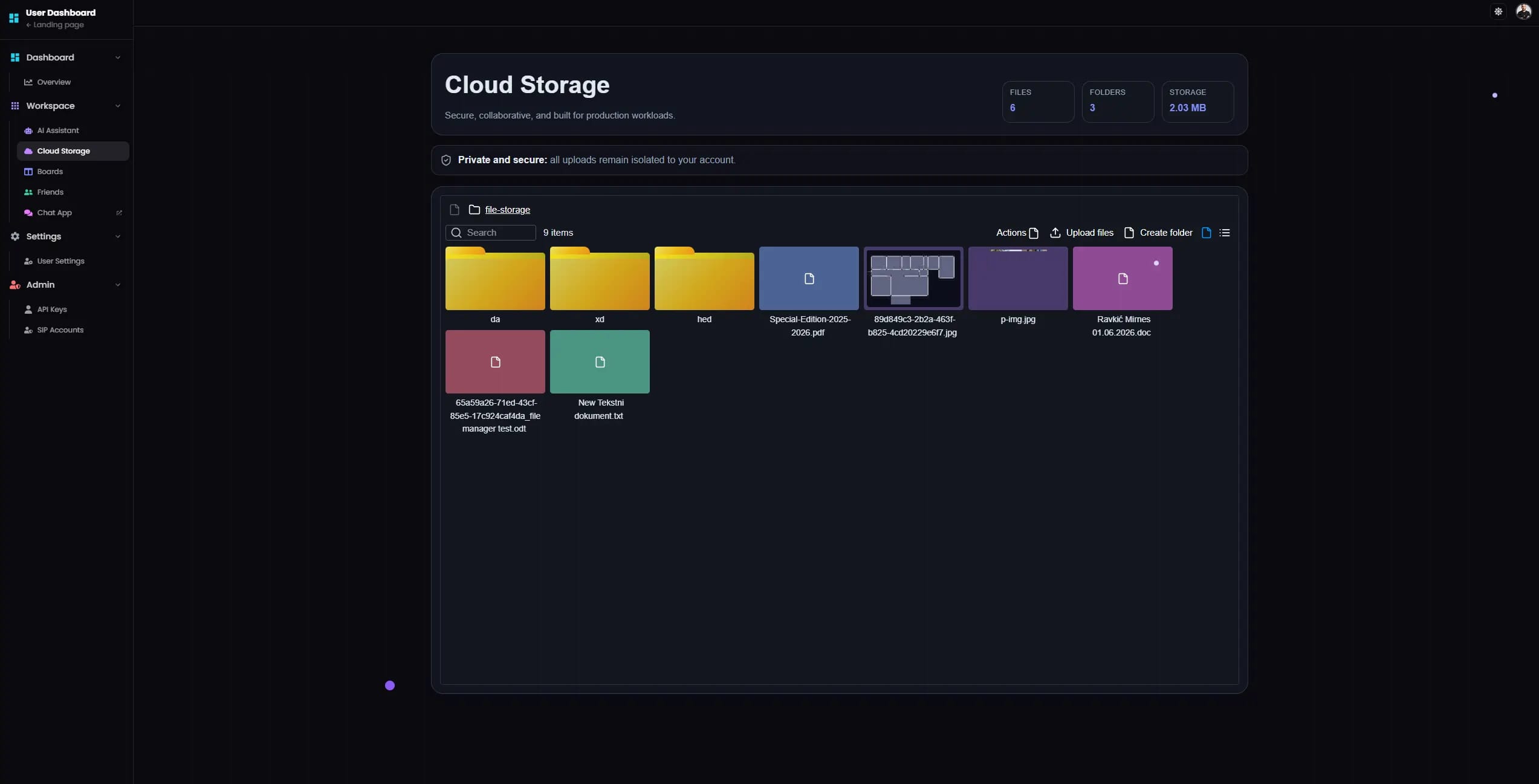Click the Boards columns icon
This screenshot has width=1539, height=784.
tap(28, 172)
